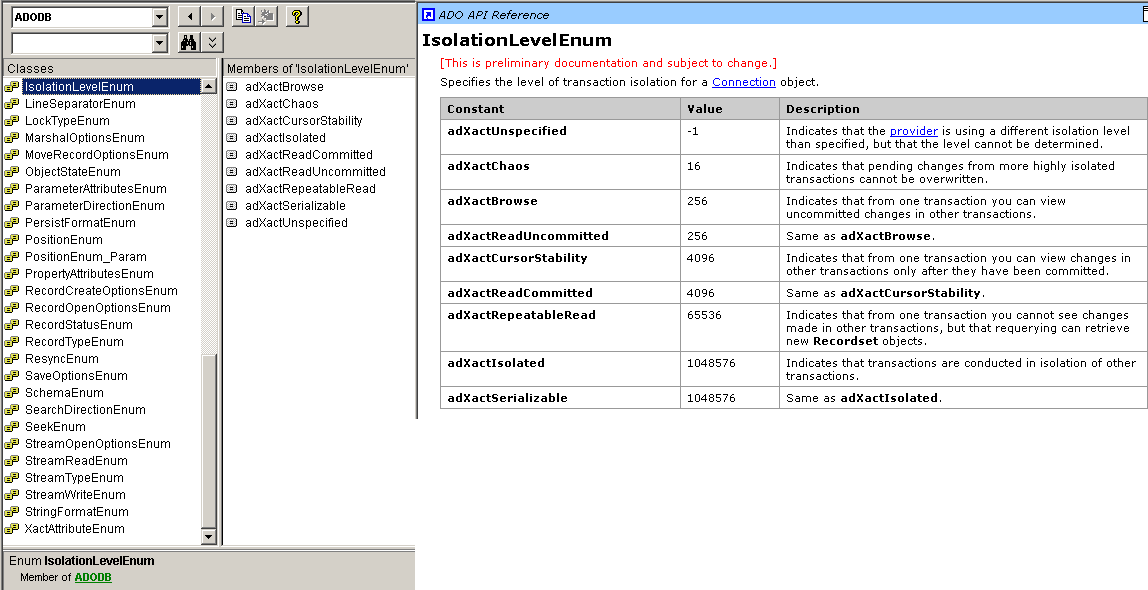This screenshot has height=590, width=1148.
Task: Click ADO API Reference title icon
Action: pyautogui.click(x=428, y=15)
